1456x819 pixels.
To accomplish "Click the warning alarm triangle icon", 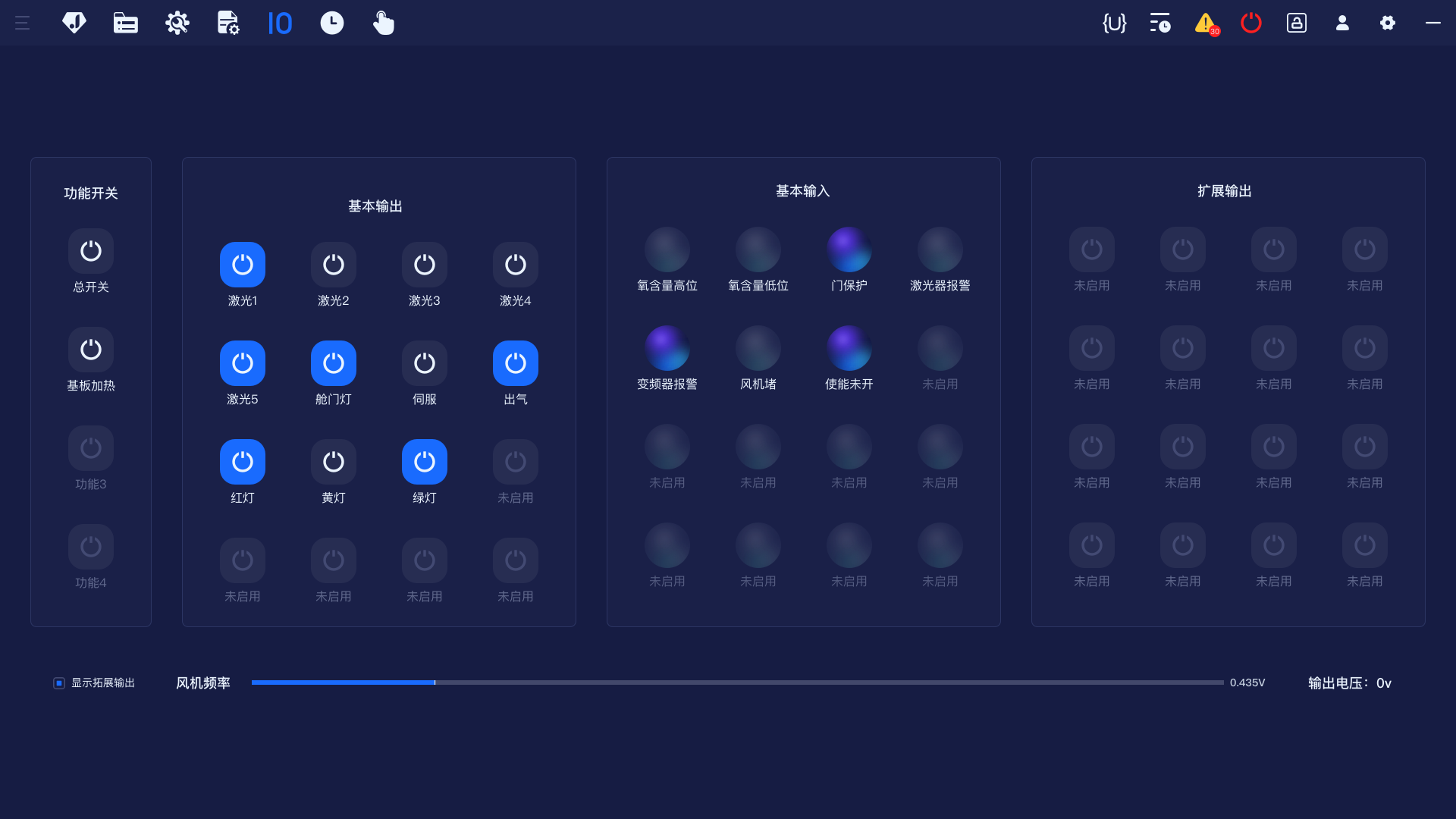I will pos(1205,23).
